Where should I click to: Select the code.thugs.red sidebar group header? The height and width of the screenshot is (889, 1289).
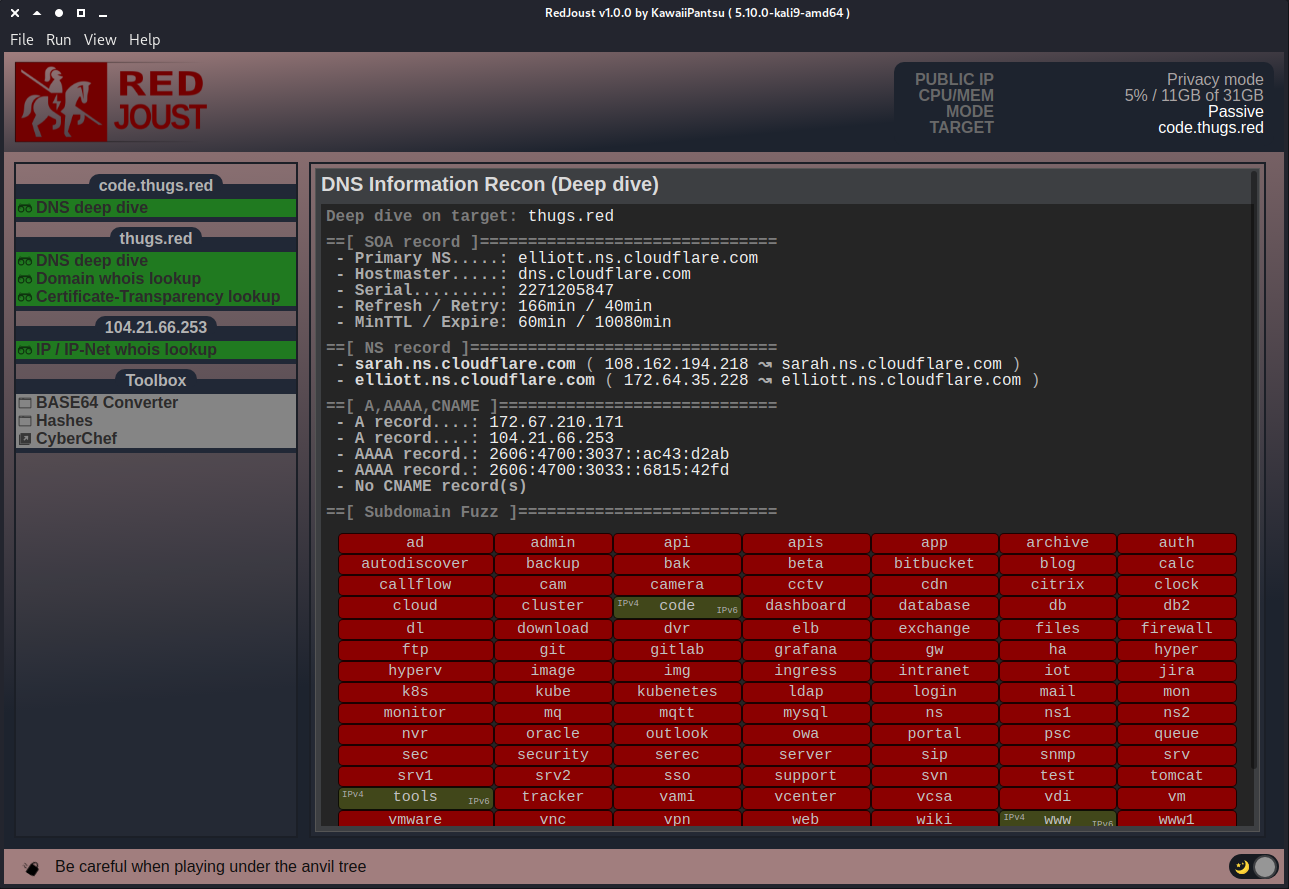tap(156, 185)
